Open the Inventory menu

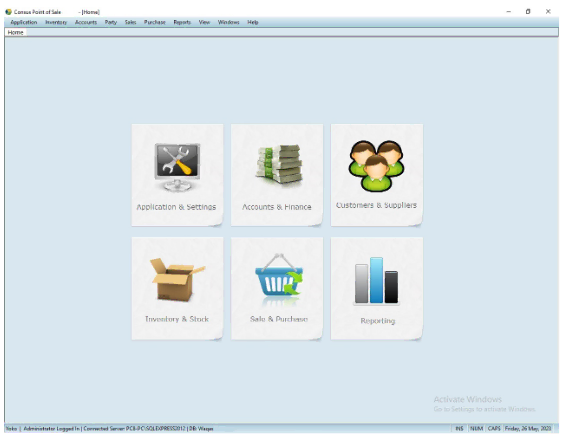click(56, 22)
